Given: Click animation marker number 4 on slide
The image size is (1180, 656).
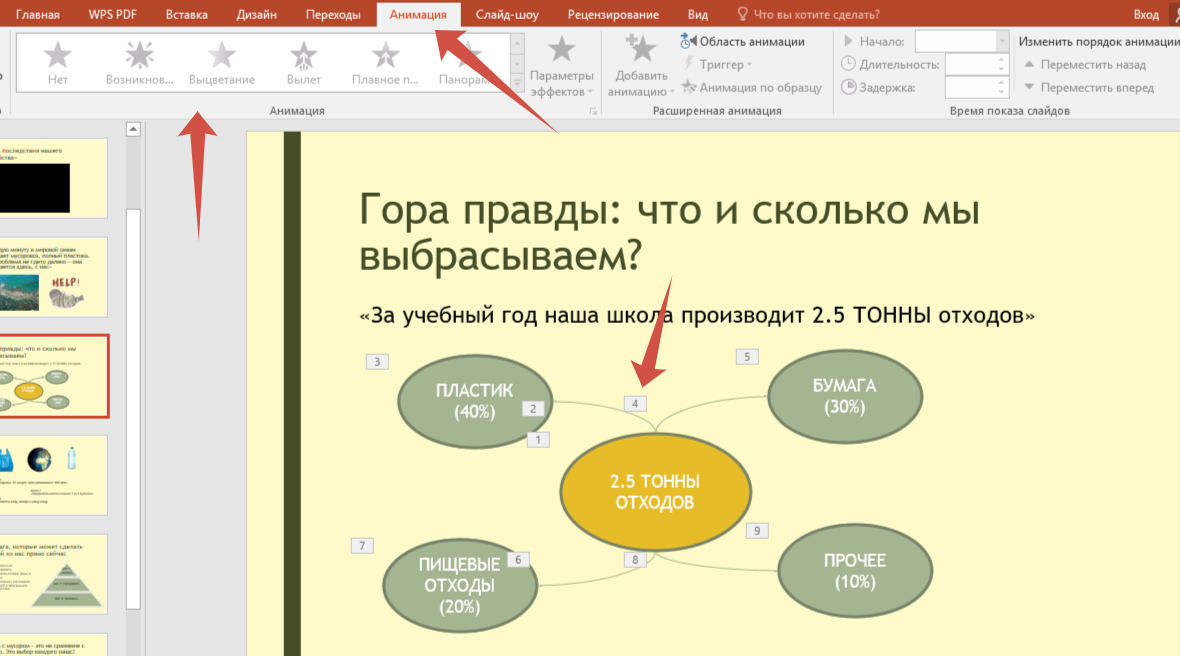Looking at the screenshot, I should (x=635, y=404).
